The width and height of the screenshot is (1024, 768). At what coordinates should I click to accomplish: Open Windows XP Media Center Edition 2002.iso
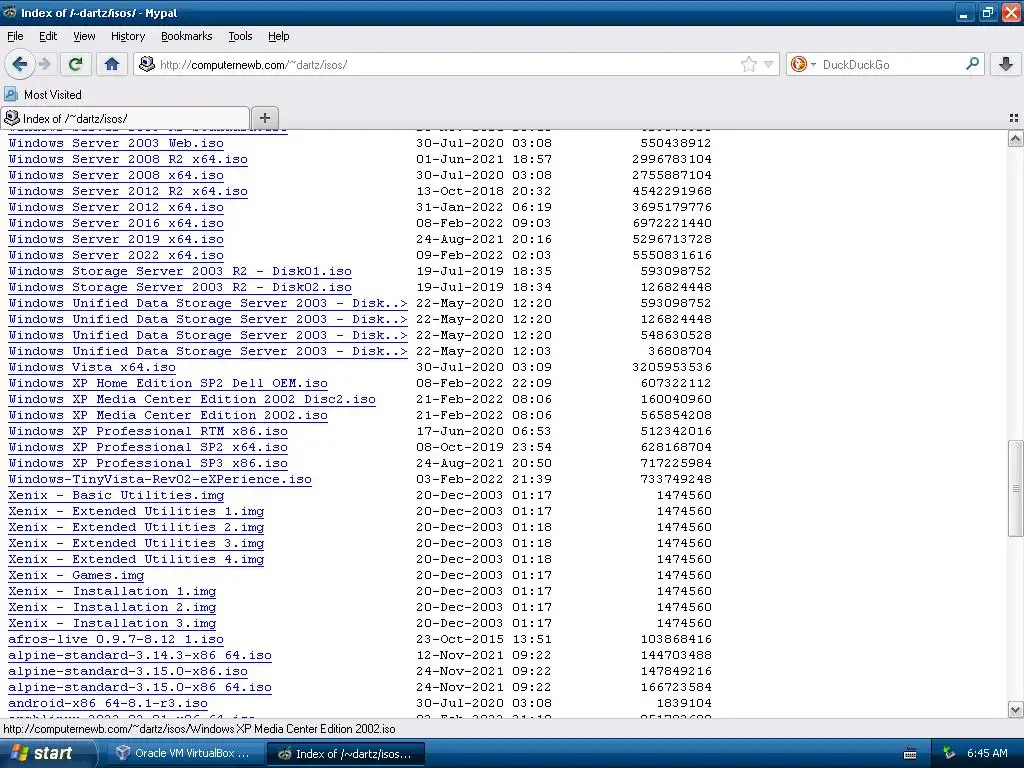pos(168,415)
